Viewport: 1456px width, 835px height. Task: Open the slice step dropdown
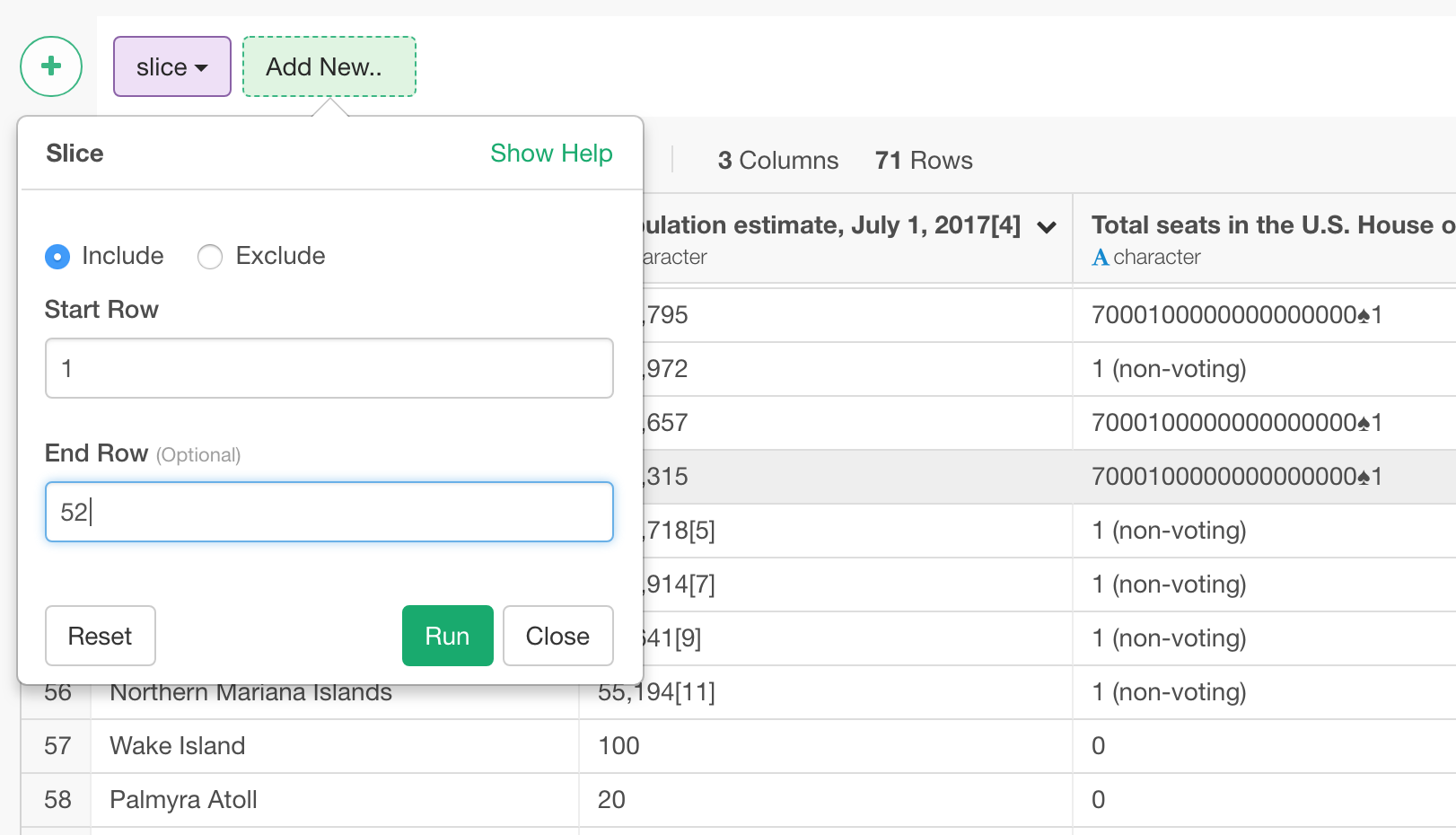171,66
